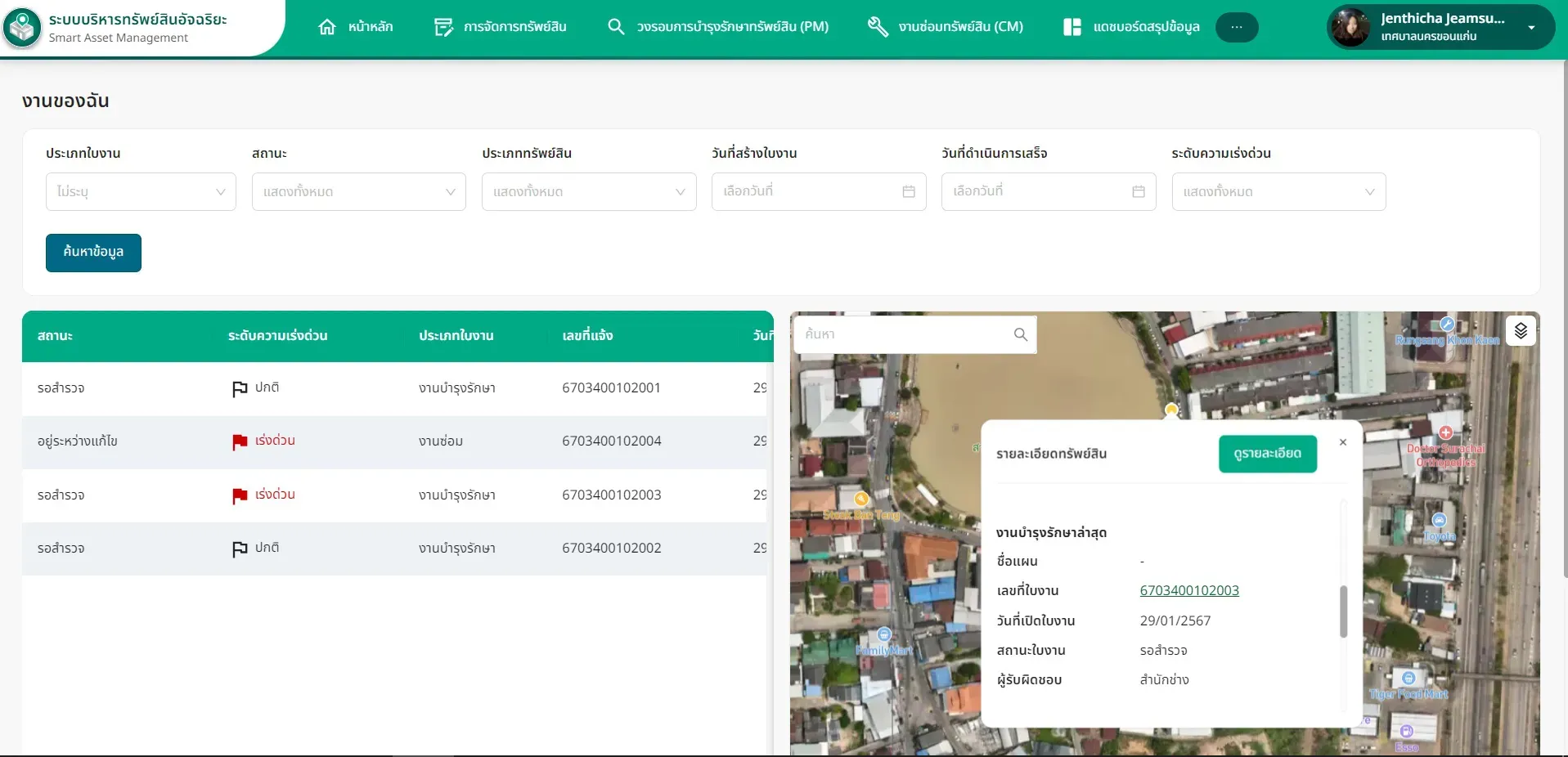The image size is (1568, 757).
Task: Click calendar icon in วันที่สร้างใบงาน field
Action: (909, 191)
